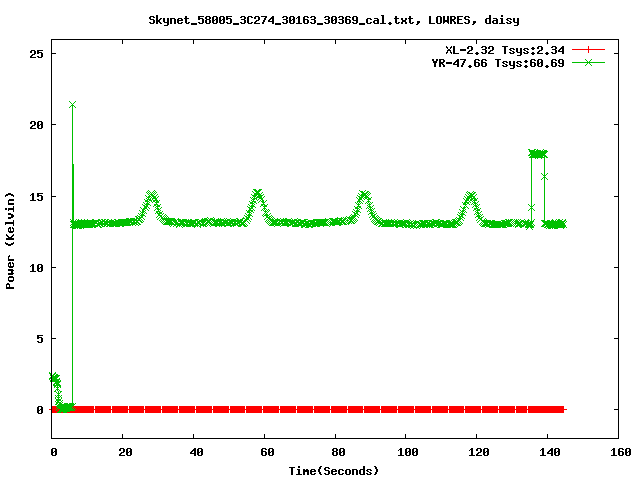Click the plot title Skynet_58005_3C274 text

coord(334,20)
